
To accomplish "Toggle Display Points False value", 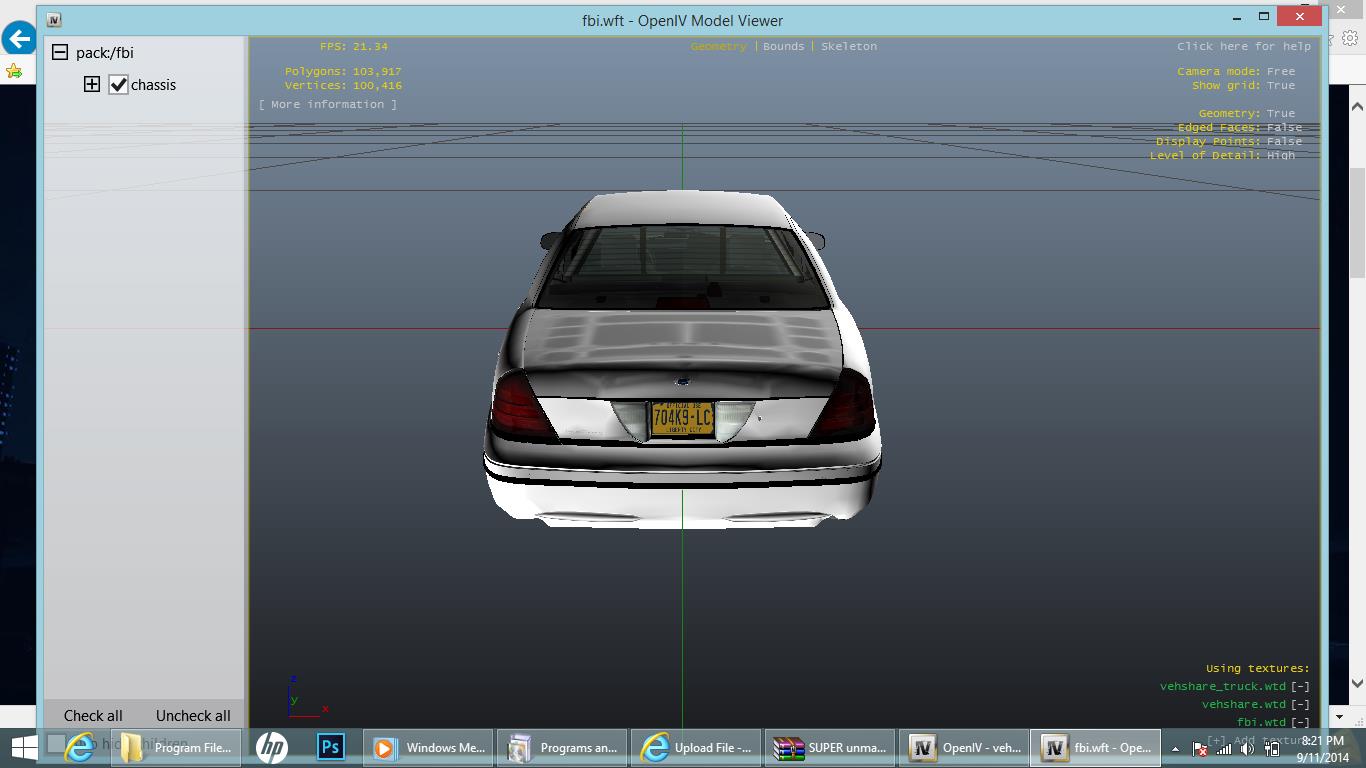I will (1284, 142).
